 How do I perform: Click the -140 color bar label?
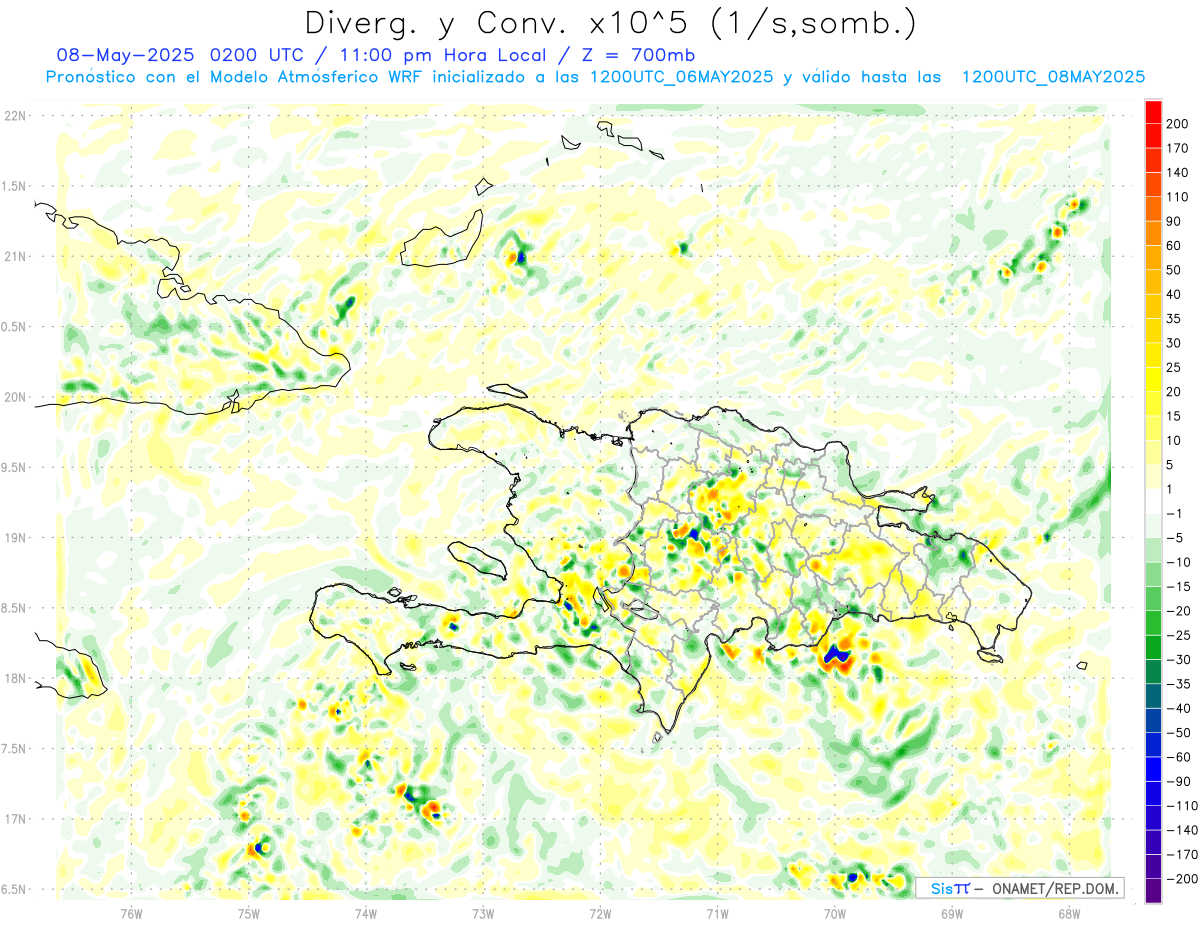[1181, 830]
